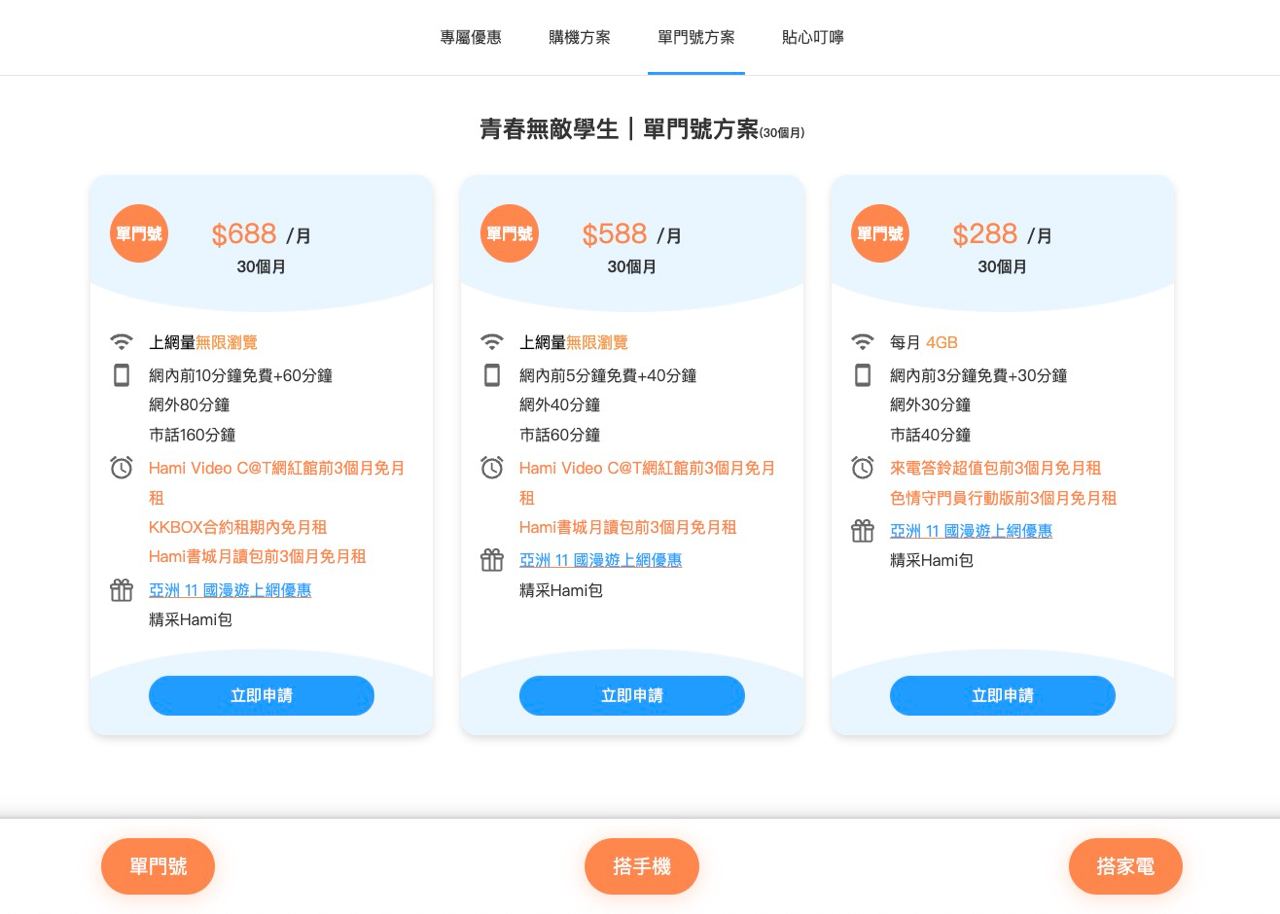Apply for the $688 plan with 立即申請
The image size is (1280, 914).
(261, 695)
